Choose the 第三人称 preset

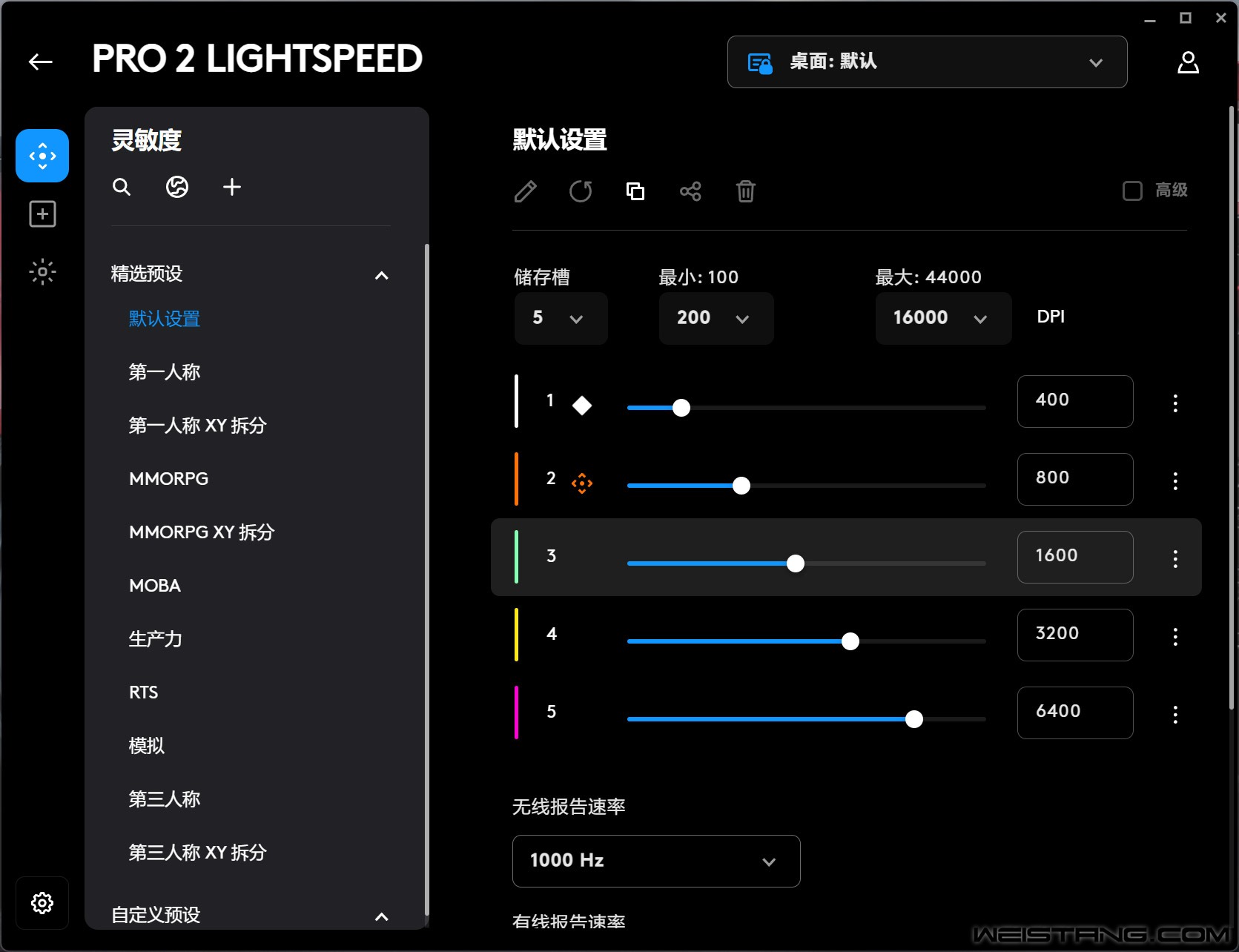pyautogui.click(x=165, y=799)
